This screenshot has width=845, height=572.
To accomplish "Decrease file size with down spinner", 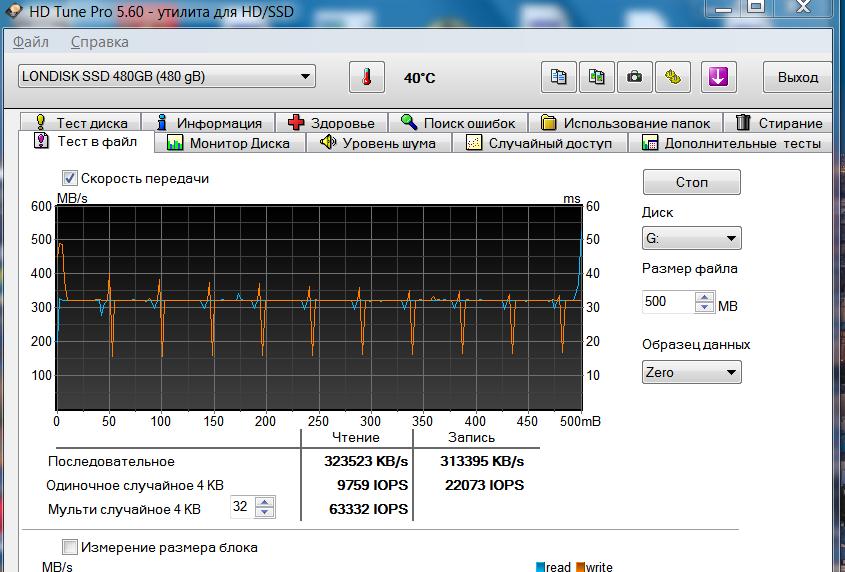I will click(704, 307).
